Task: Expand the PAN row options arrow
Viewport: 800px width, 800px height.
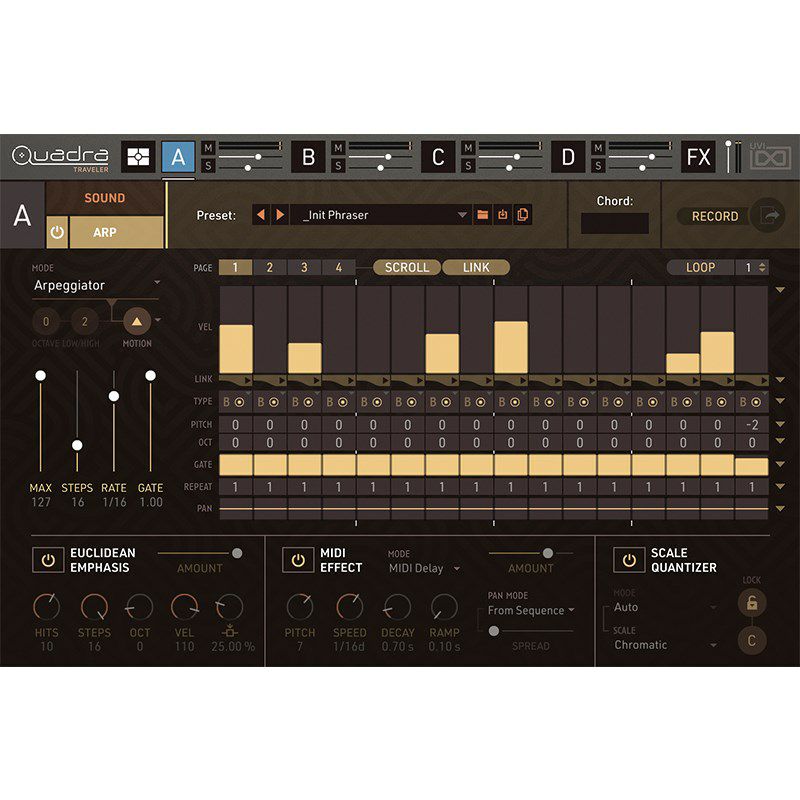Action: 780,508
